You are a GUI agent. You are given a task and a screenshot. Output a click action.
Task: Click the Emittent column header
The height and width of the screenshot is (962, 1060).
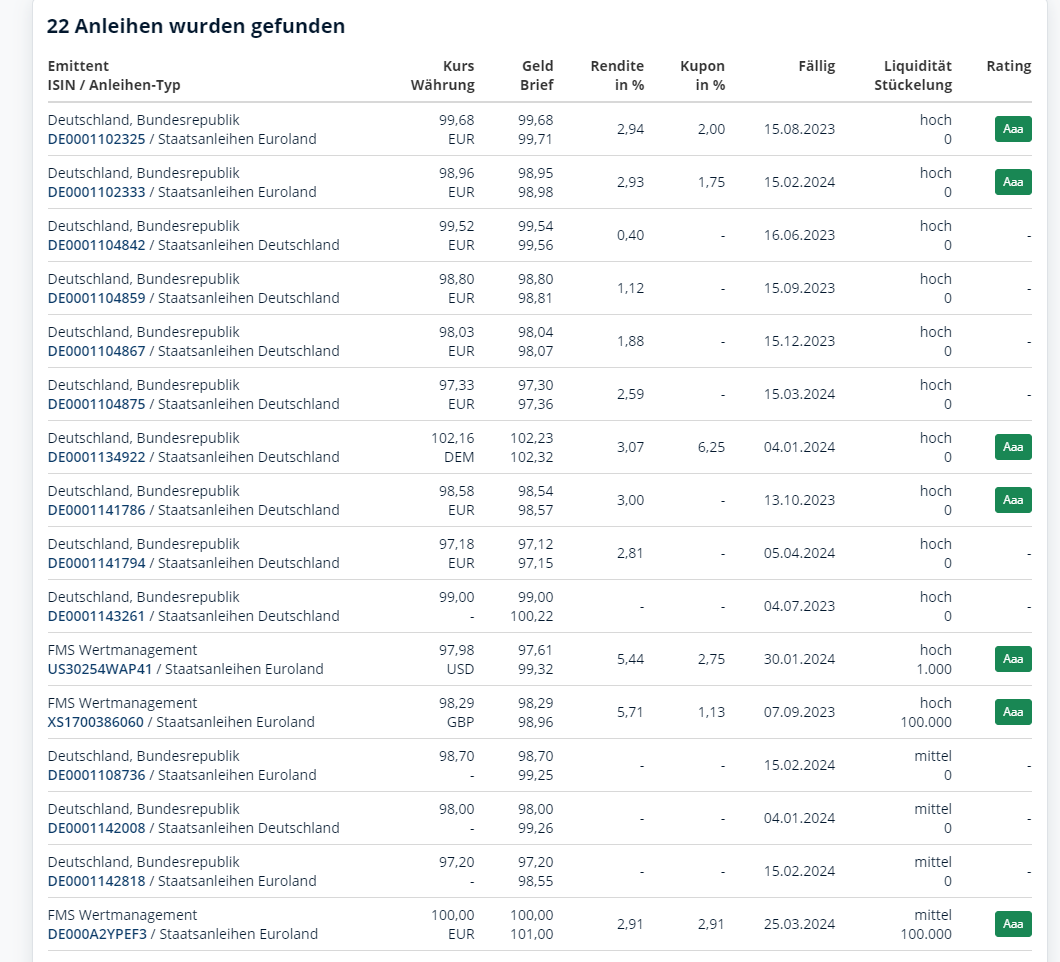(78, 66)
